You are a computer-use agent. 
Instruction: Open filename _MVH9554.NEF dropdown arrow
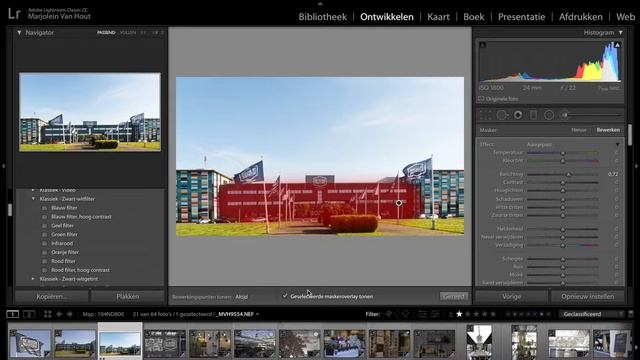tap(258, 314)
